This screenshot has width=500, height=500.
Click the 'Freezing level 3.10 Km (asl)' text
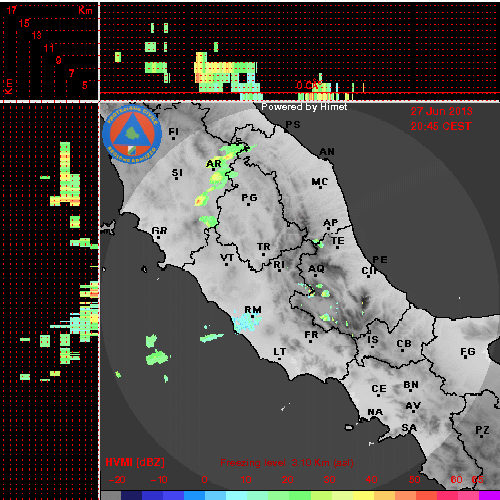pos(287,463)
